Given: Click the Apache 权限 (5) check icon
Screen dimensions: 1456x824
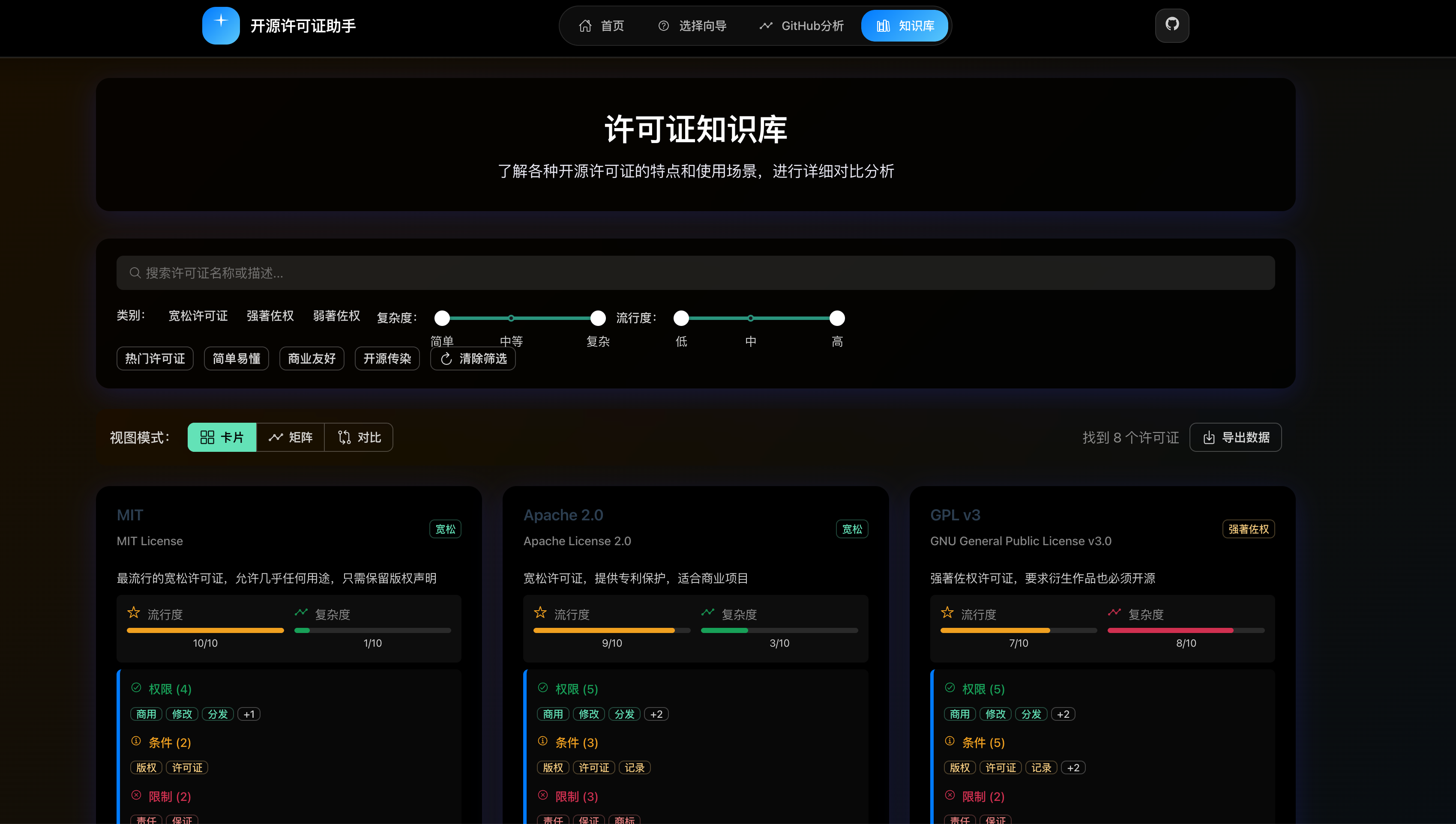Looking at the screenshot, I should click(x=543, y=688).
